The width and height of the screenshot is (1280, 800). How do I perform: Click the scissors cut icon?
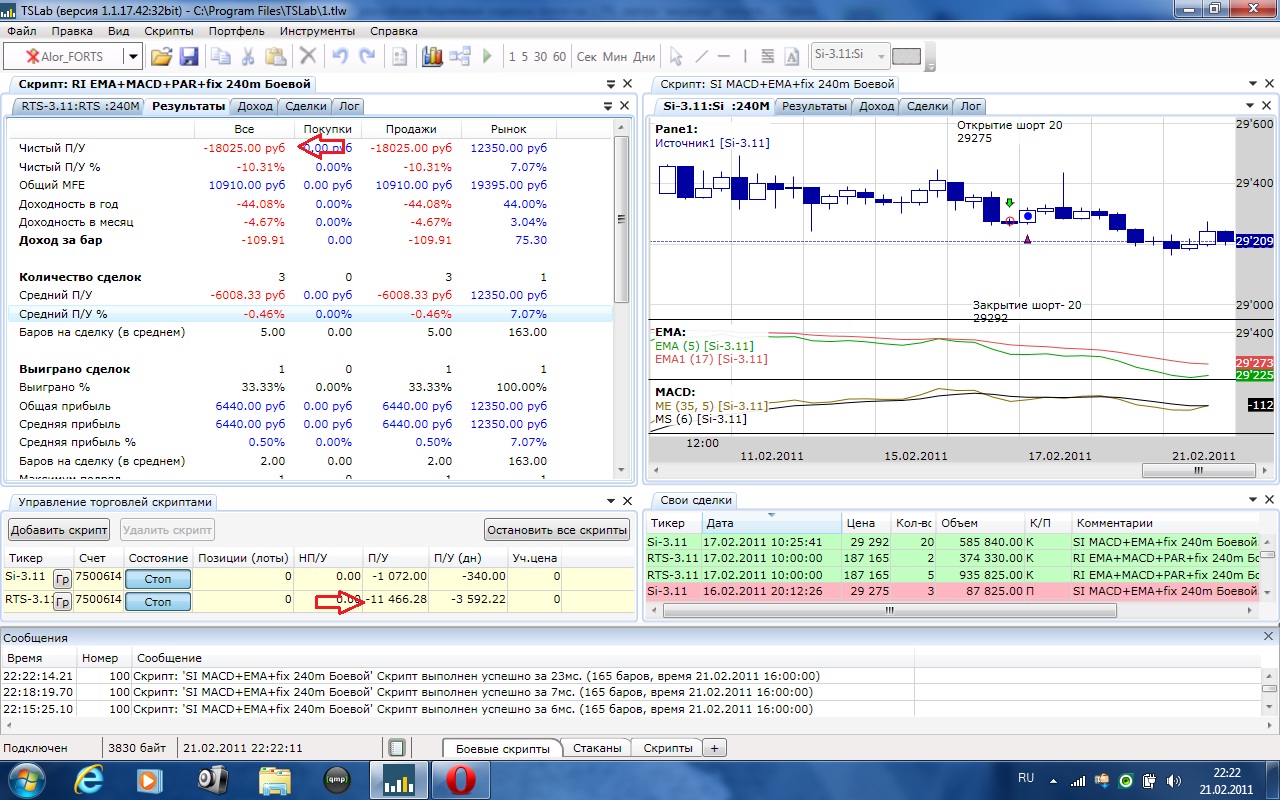point(248,57)
